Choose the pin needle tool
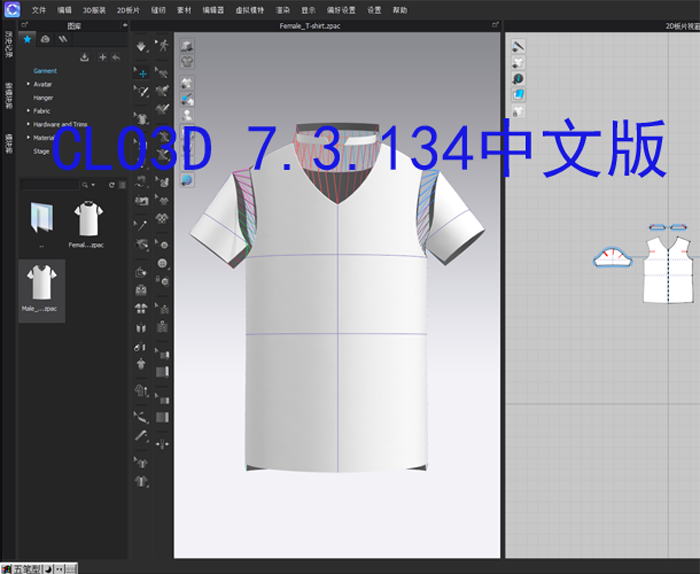700x574 pixels. point(142,225)
